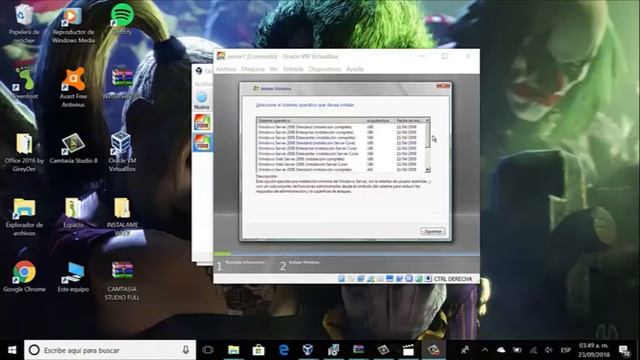Screen dimensions: 640x360
Task: Click the Siguiente button in the installer
Action: coord(433,231)
